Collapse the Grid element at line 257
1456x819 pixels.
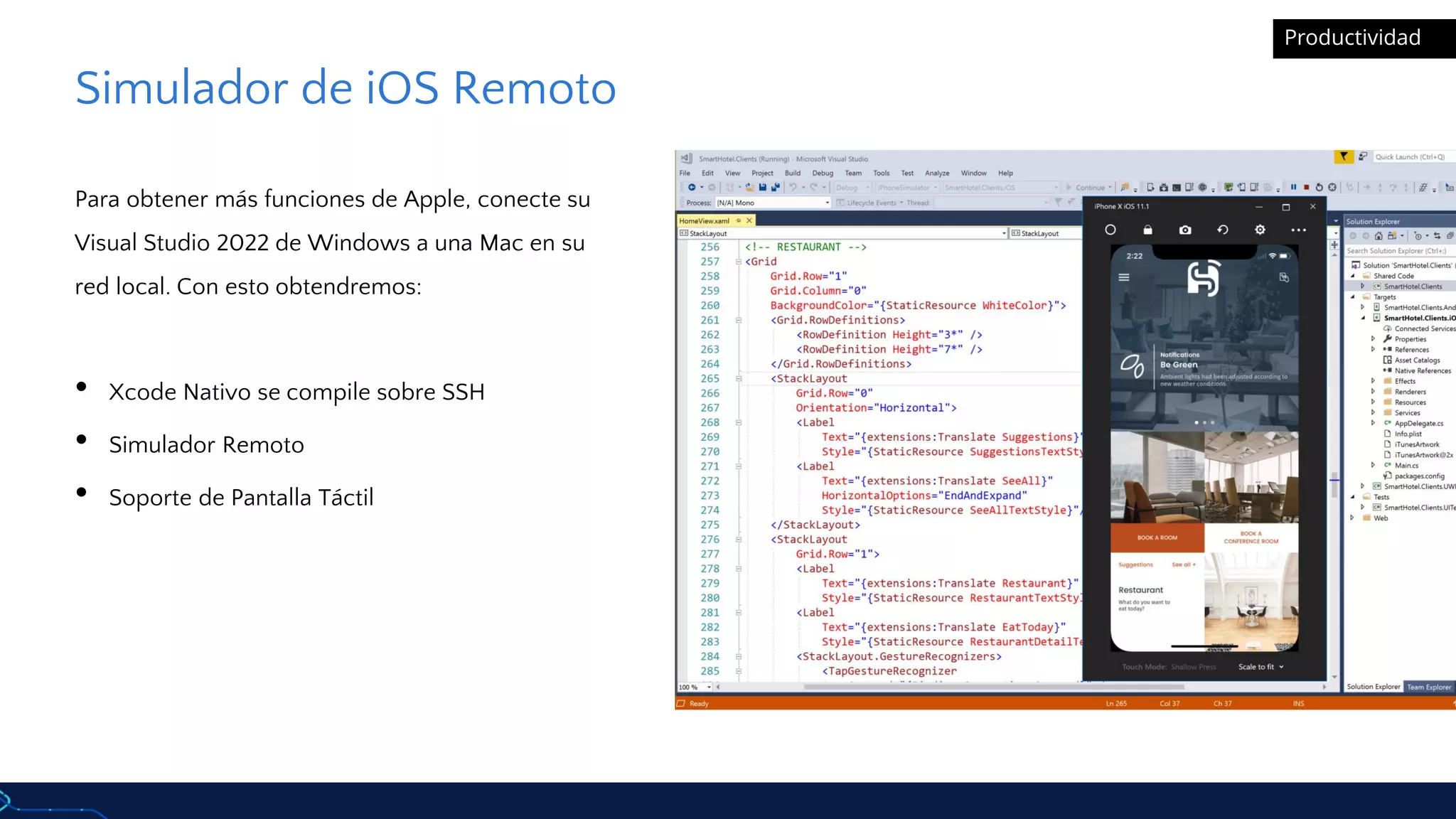pos(738,262)
